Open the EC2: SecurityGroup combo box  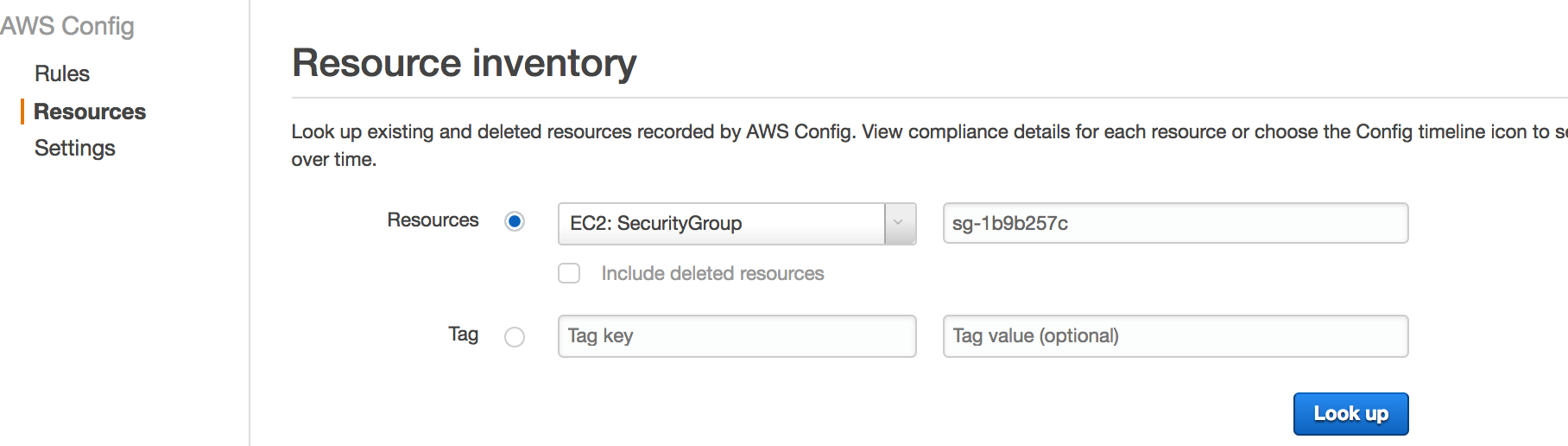722,224
